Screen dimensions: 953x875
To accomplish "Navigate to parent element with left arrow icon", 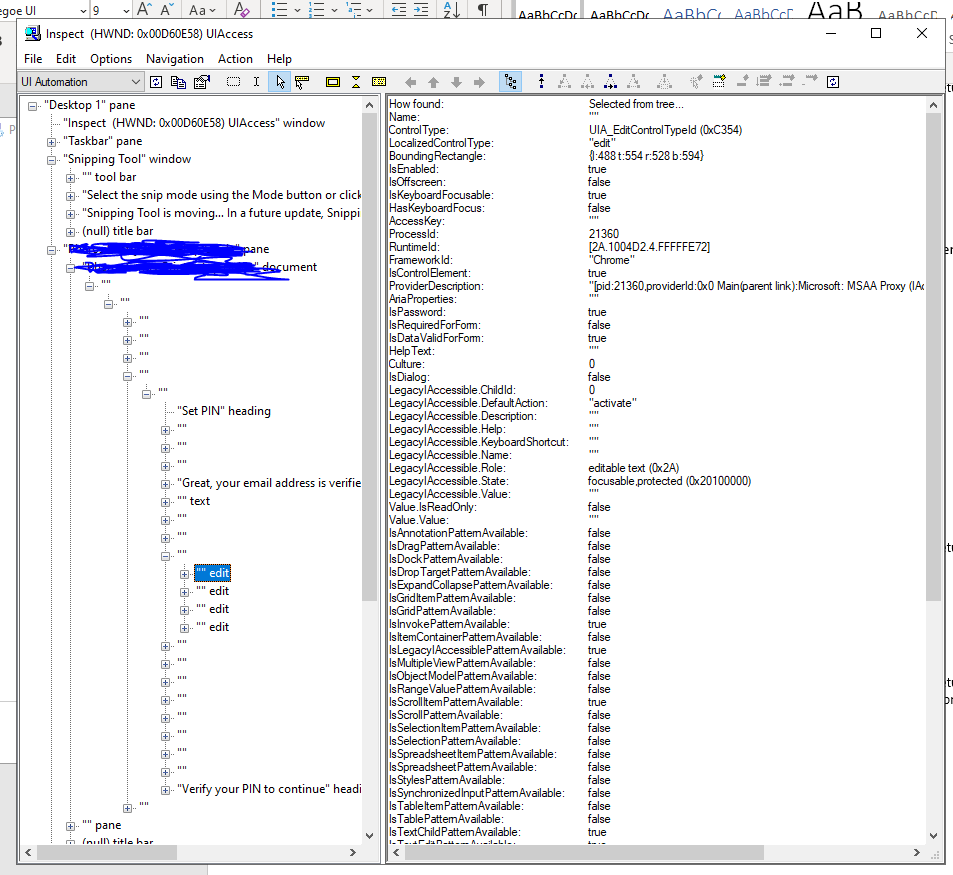I will pos(410,82).
